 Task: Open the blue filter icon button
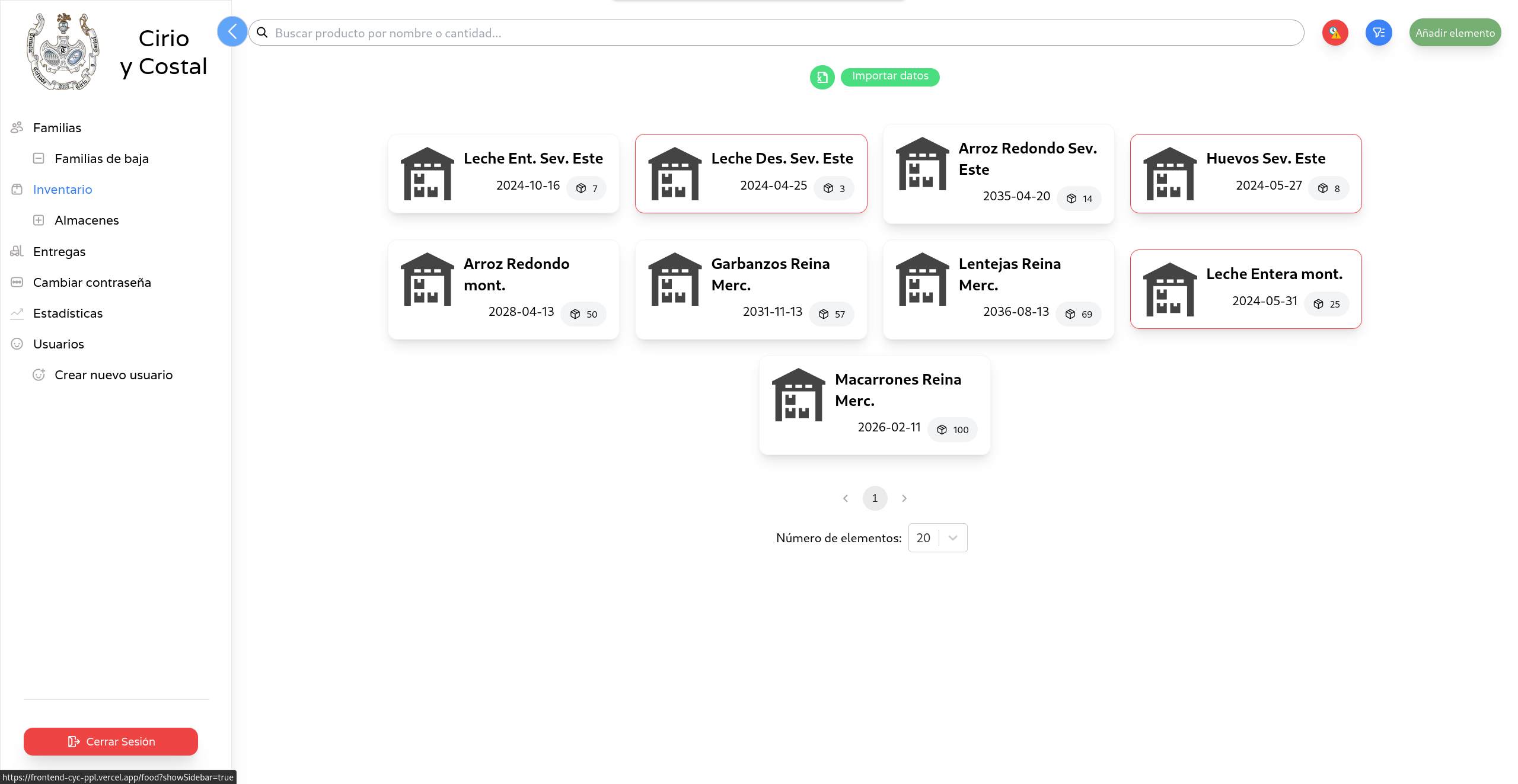[x=1379, y=33]
